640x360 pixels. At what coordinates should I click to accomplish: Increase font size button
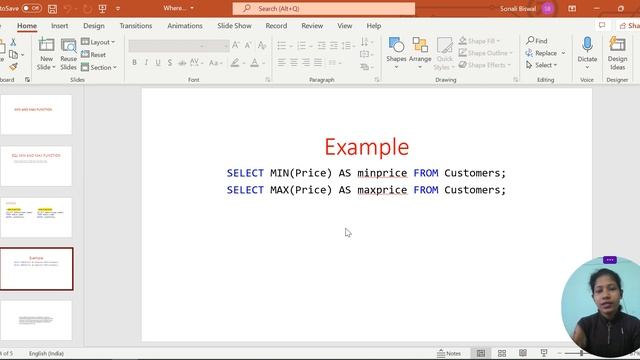click(x=236, y=45)
